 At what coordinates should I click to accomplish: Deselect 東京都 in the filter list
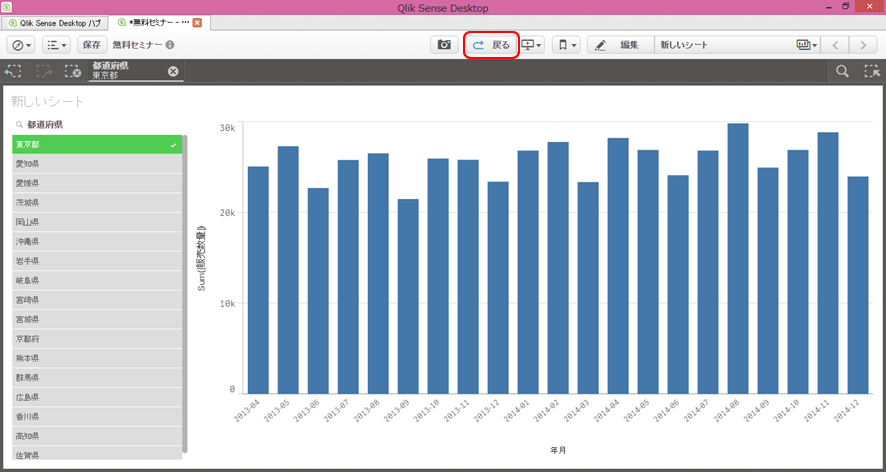[x=96, y=144]
